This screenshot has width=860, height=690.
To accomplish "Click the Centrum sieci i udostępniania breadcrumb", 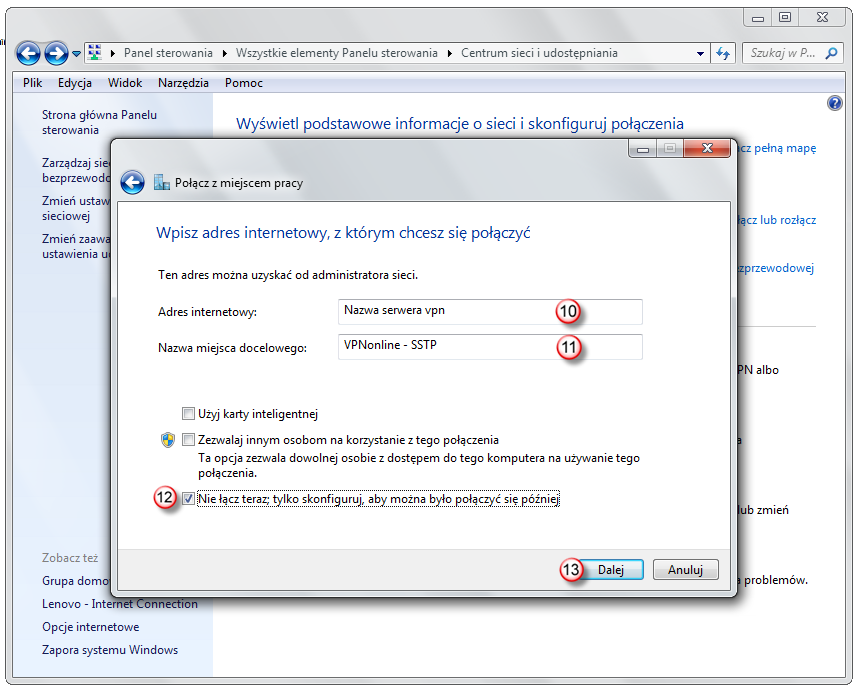I will coord(539,53).
